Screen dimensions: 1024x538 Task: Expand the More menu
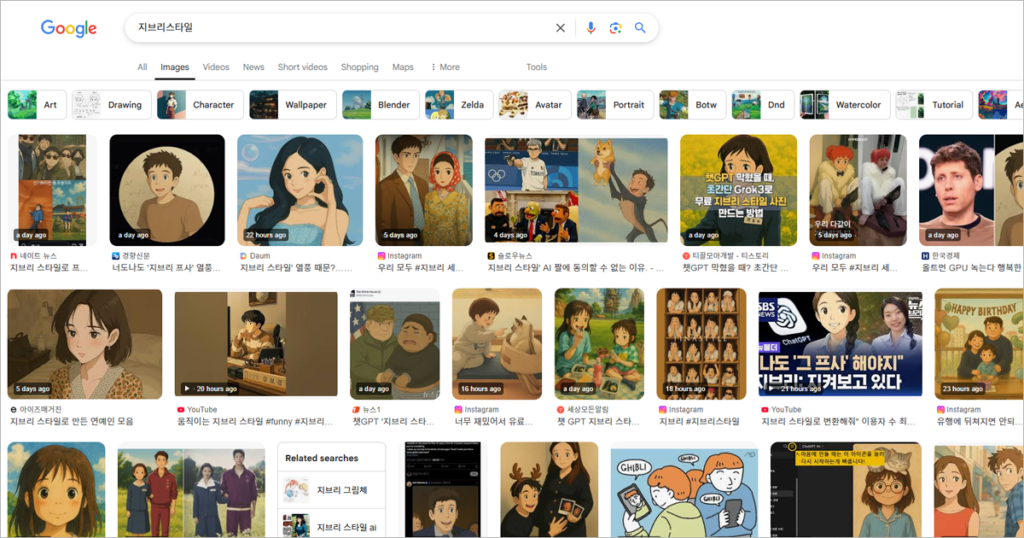pyautogui.click(x=445, y=67)
